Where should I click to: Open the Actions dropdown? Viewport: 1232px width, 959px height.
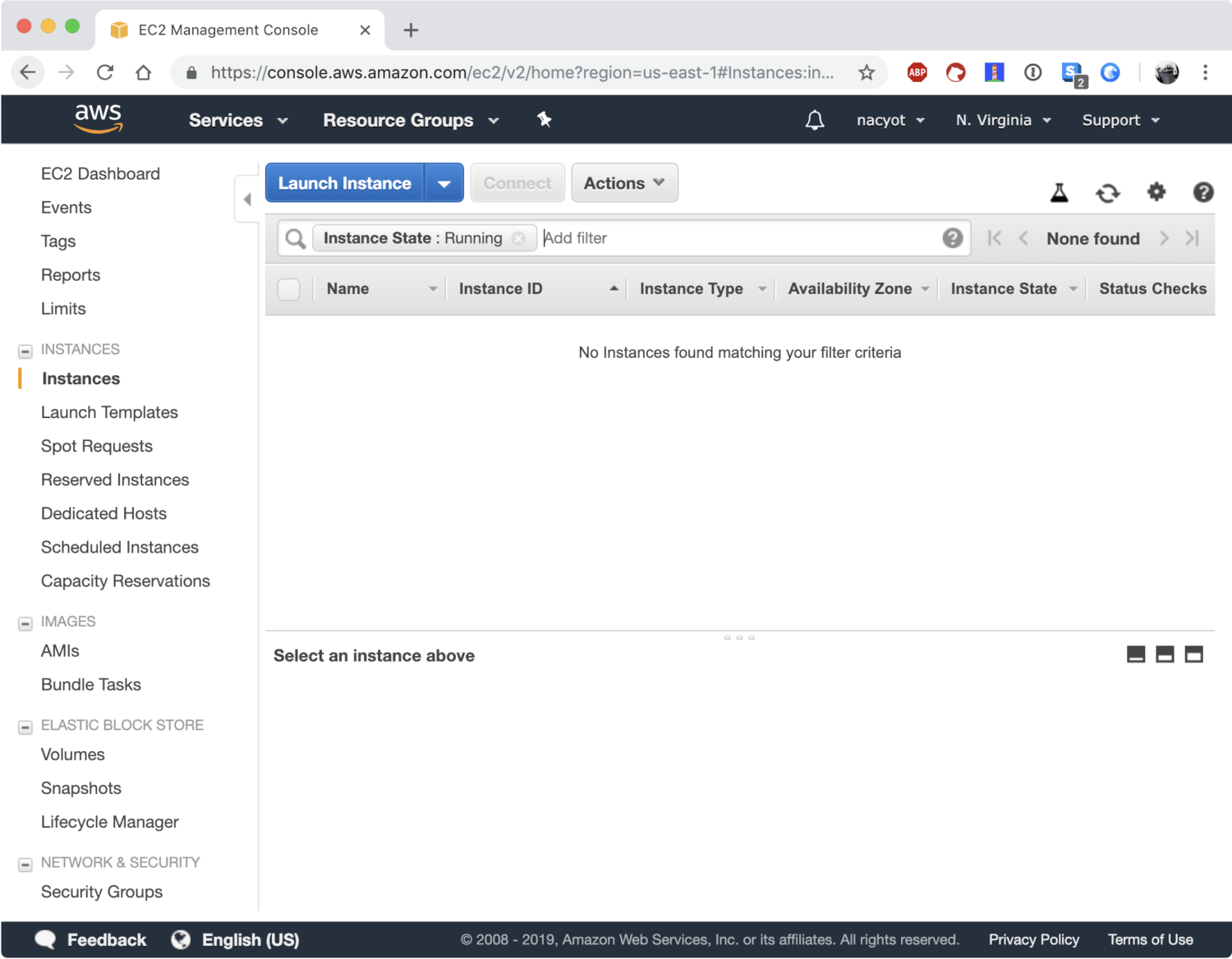coord(624,183)
